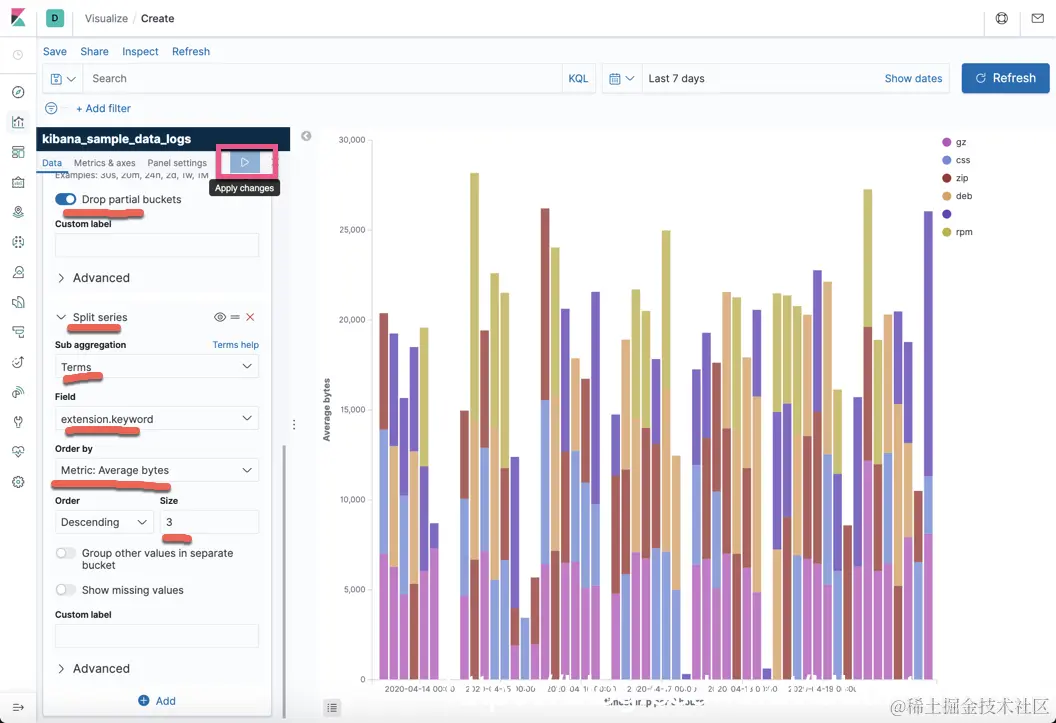Open Machine Learning sidebar icon
The height and width of the screenshot is (723, 1056).
18,242
